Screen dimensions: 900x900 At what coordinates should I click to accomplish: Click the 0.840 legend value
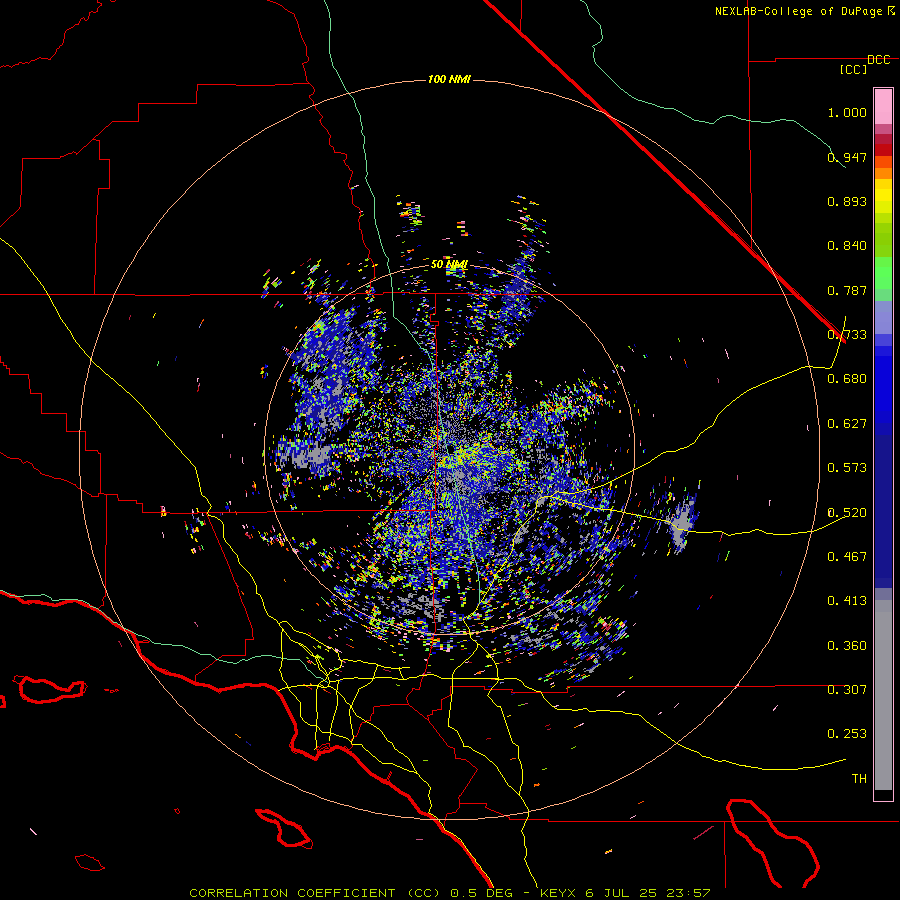coord(847,246)
